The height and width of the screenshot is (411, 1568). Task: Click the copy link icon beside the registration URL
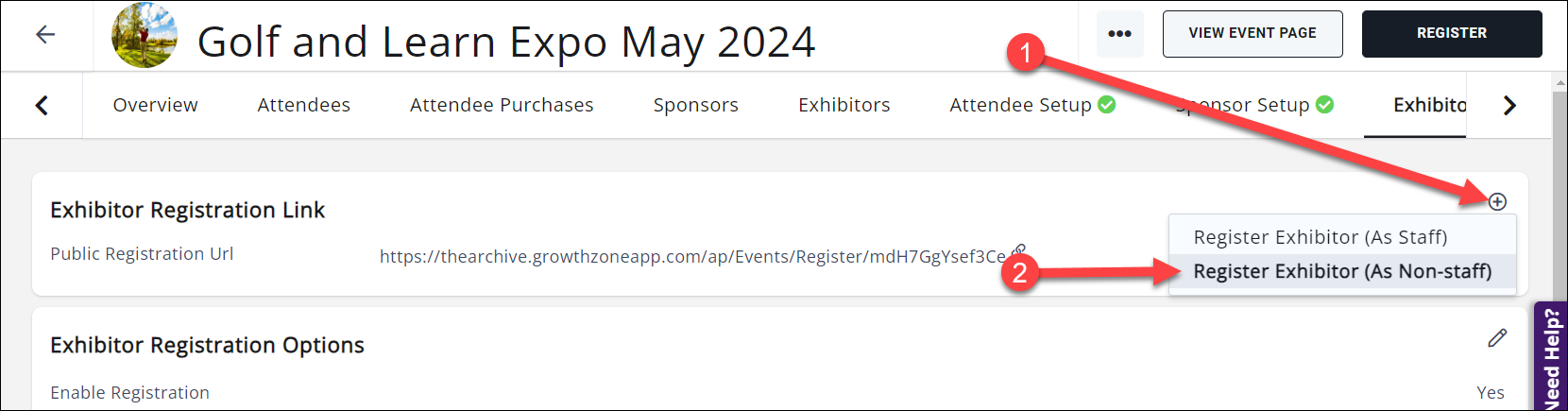(x=1018, y=251)
